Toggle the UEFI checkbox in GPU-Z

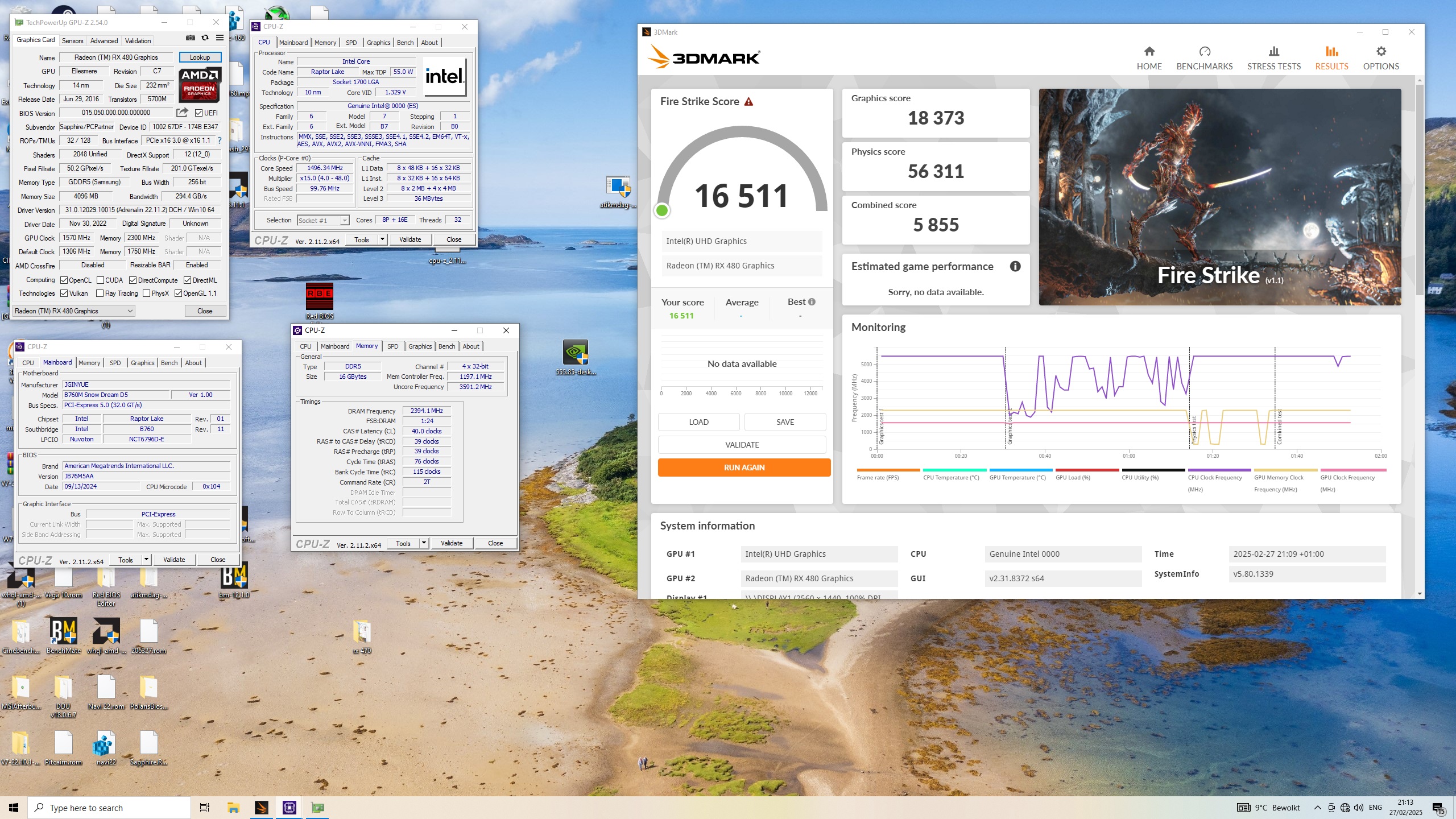[199, 113]
